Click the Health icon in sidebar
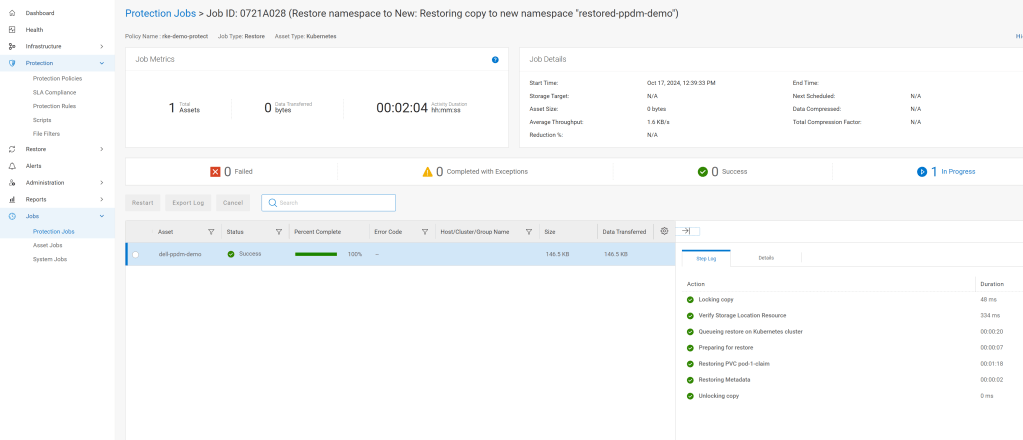The height and width of the screenshot is (440, 1023). pos(12,30)
